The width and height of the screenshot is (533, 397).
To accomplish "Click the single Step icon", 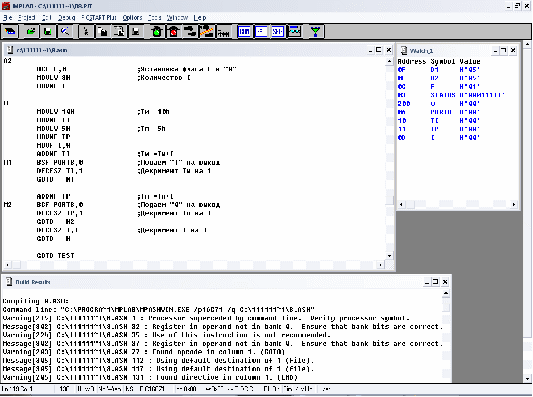I will 190,32.
